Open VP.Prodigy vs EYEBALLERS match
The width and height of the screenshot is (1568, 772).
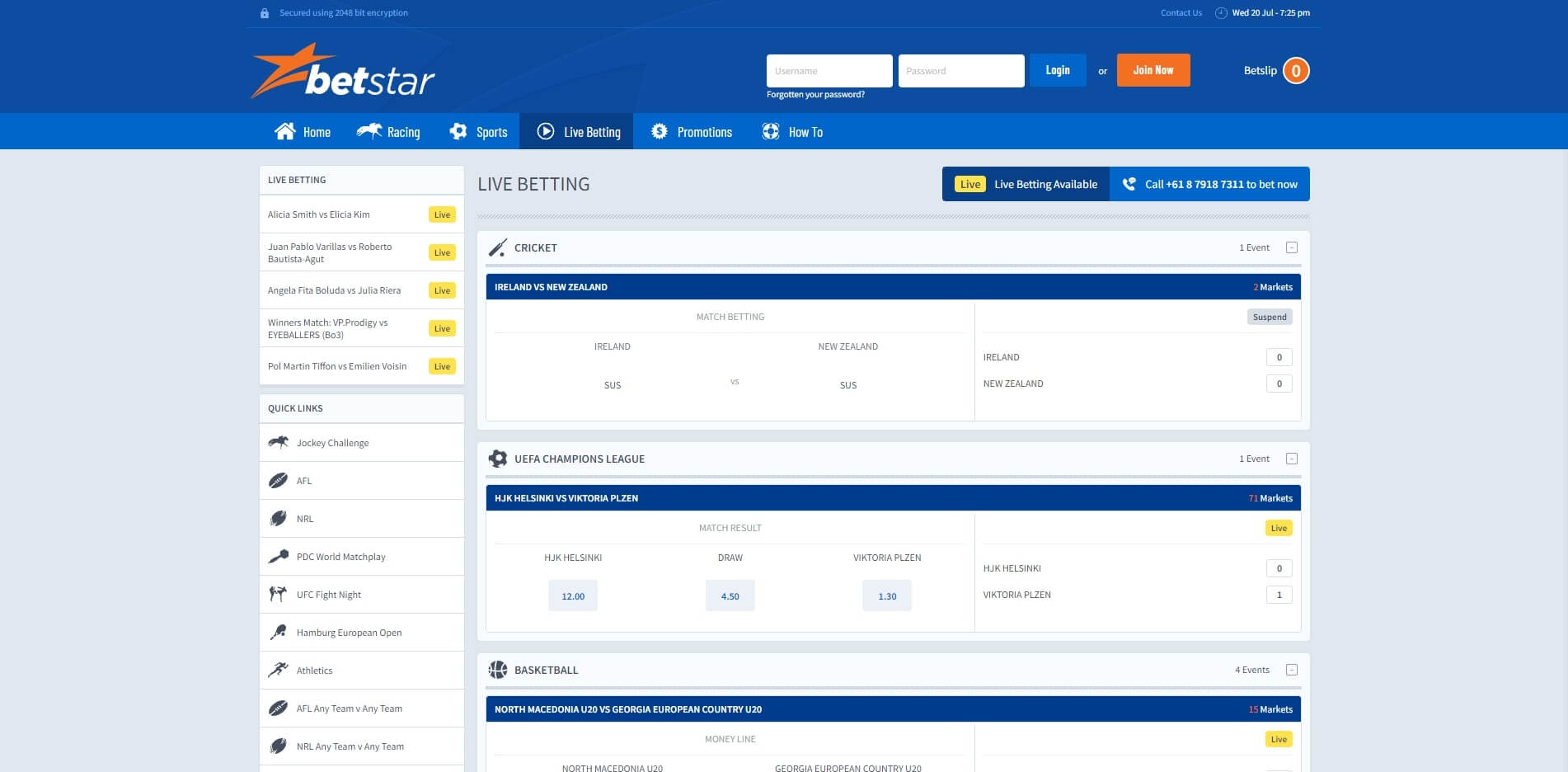click(x=362, y=328)
